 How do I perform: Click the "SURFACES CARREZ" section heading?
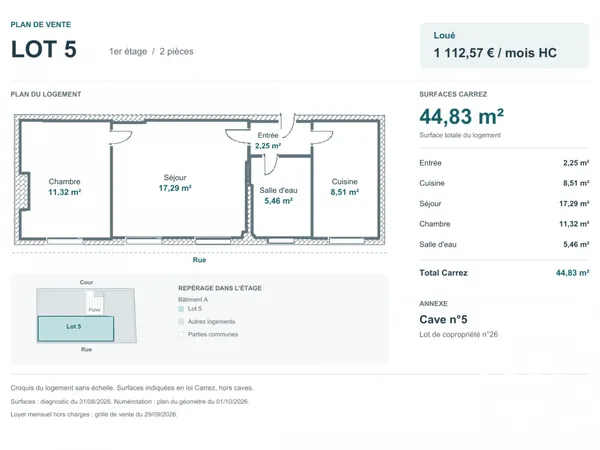tap(453, 94)
